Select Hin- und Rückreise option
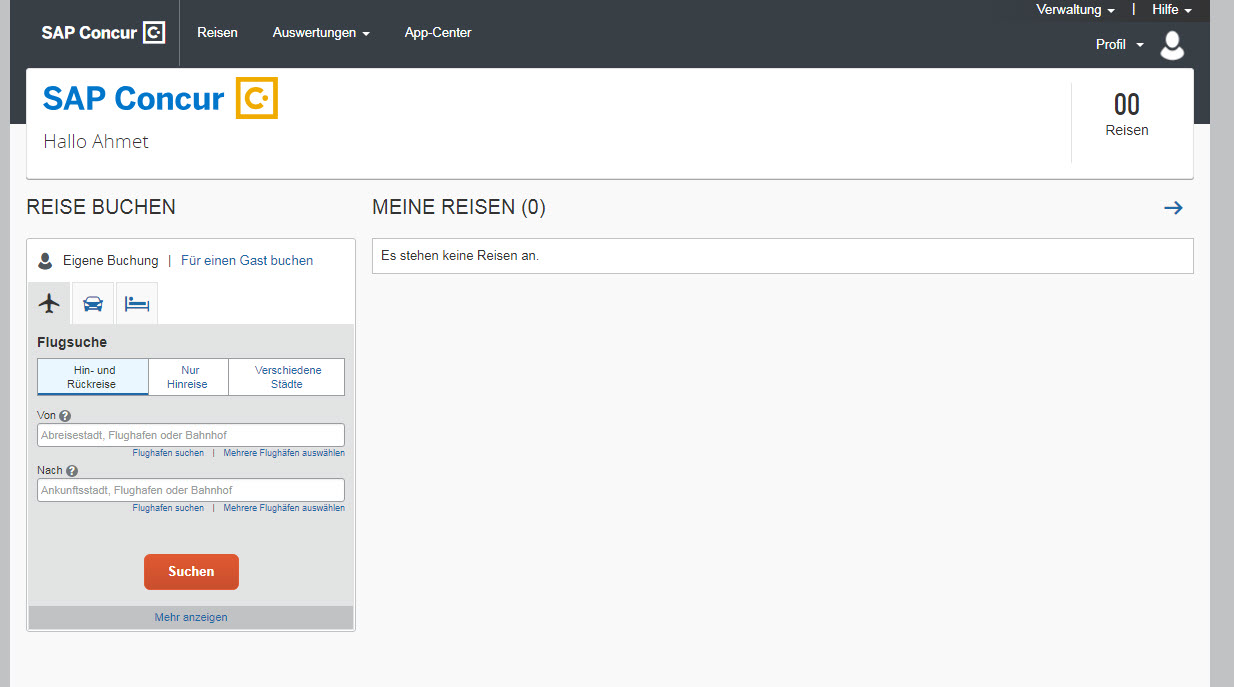Image resolution: width=1234 pixels, height=687 pixels. 93,377
